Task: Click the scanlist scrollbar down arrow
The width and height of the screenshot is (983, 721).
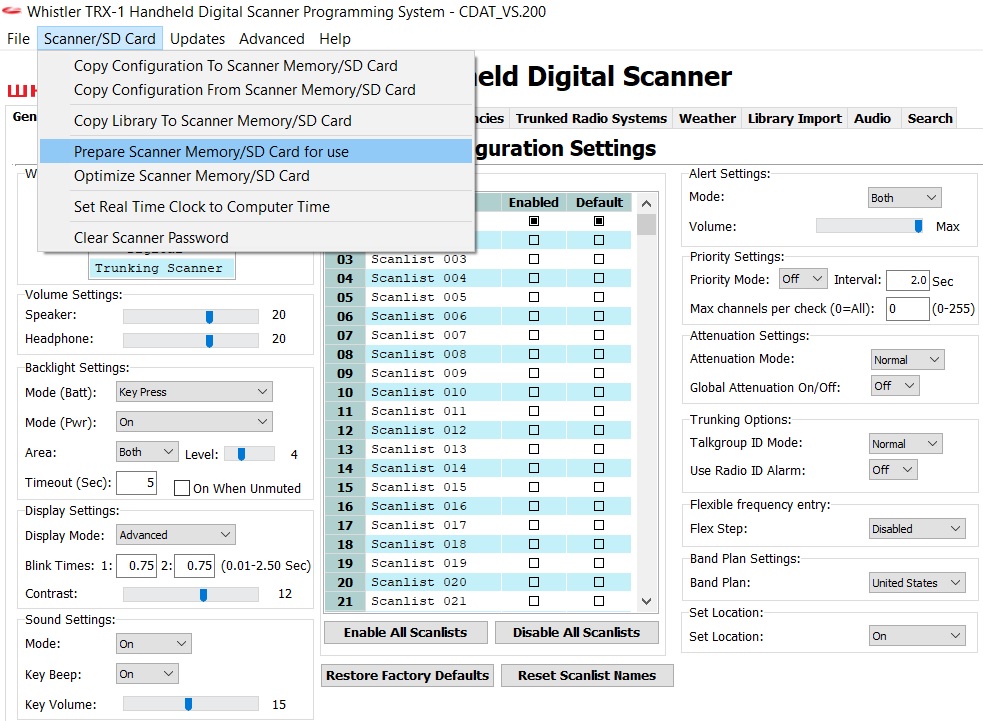Action: [x=646, y=601]
